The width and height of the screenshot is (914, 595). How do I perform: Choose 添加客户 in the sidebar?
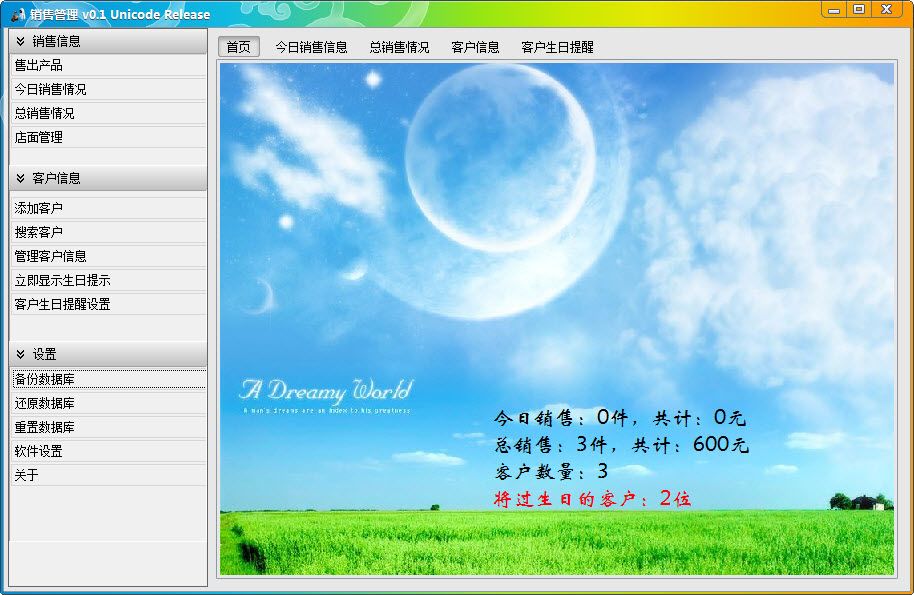click(39, 208)
